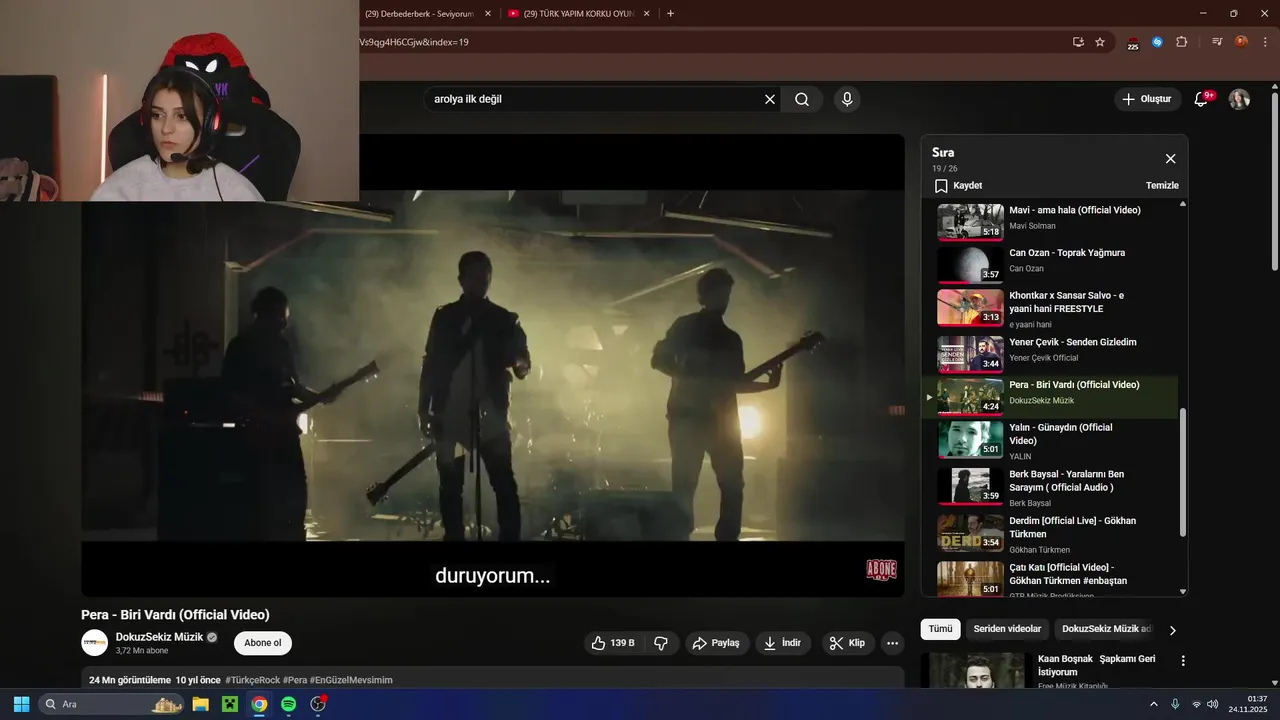The height and width of the screenshot is (720, 1280).
Task: Open Chrome three-dot menu
Action: tap(1264, 42)
